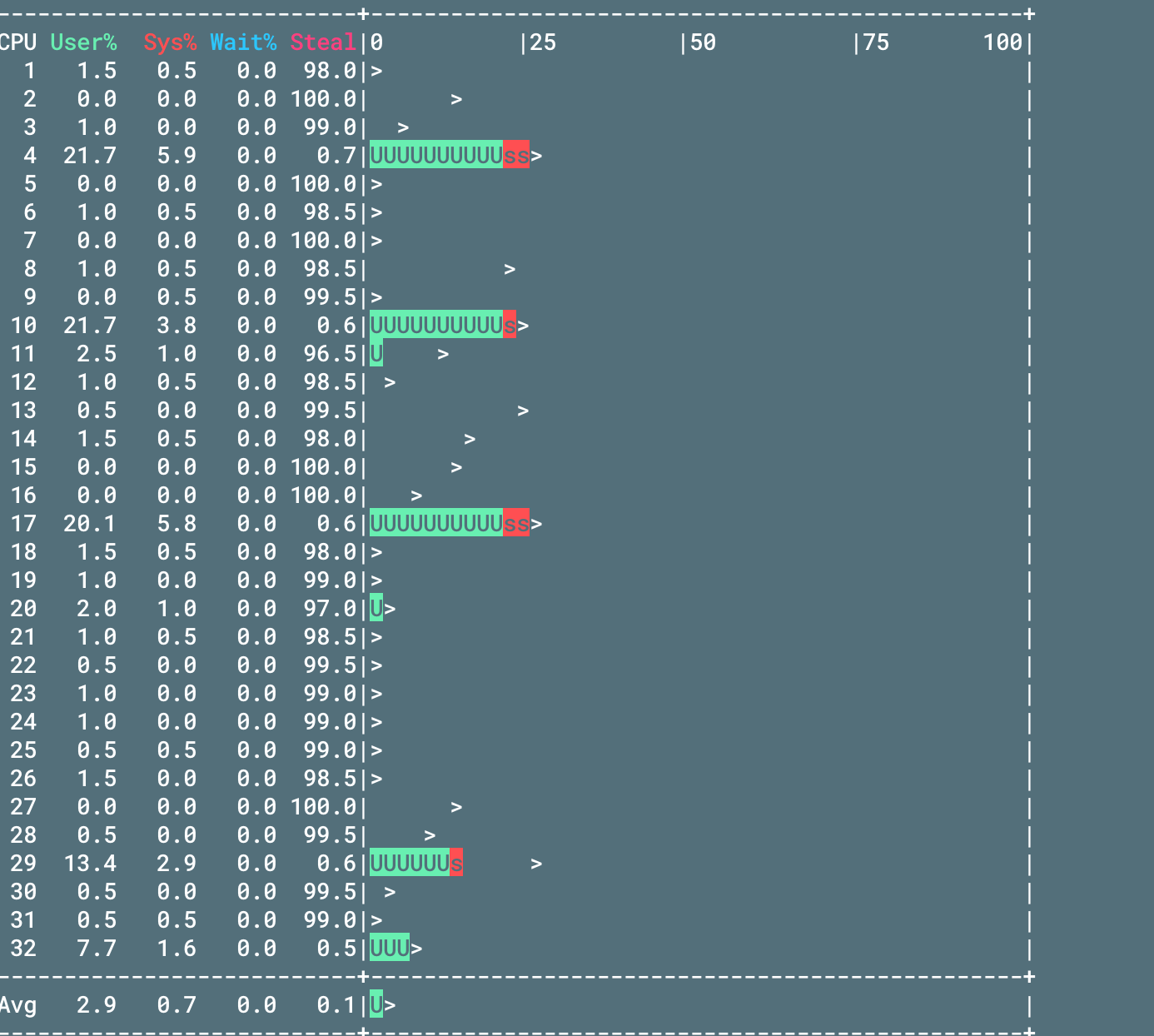
Task: Select CPU 10's Steal value "0.6"
Action: tap(336, 326)
